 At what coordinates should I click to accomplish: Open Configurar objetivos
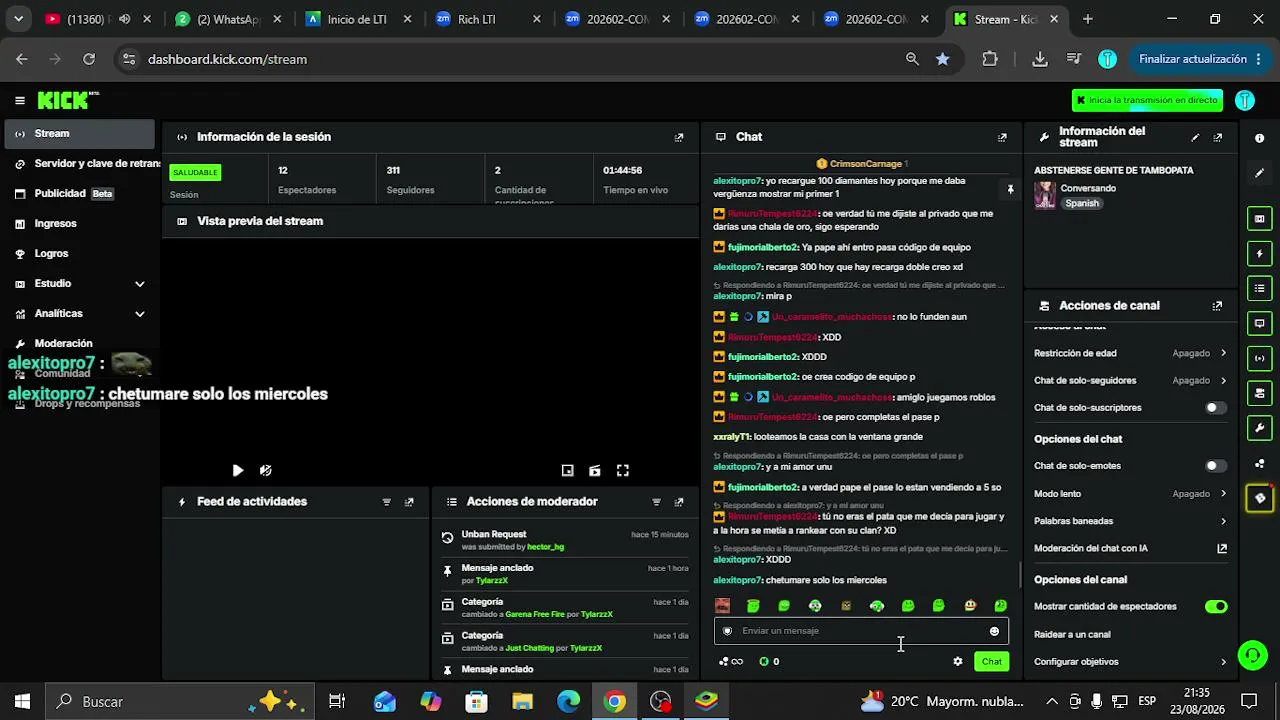[1130, 662]
